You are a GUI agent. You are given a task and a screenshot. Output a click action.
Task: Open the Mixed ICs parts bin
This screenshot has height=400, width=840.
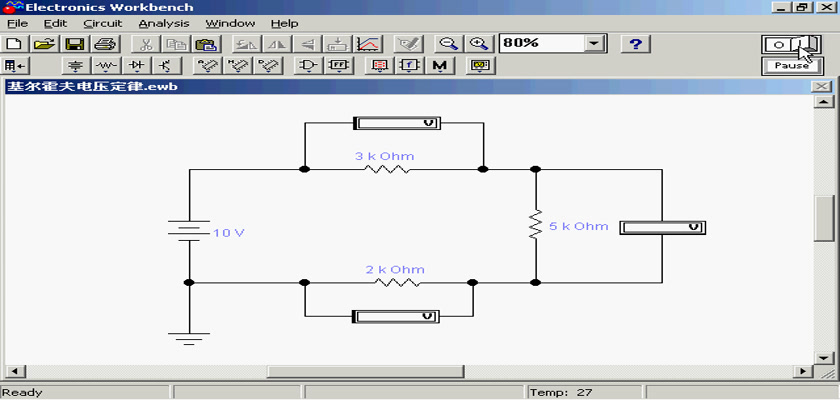point(237,66)
